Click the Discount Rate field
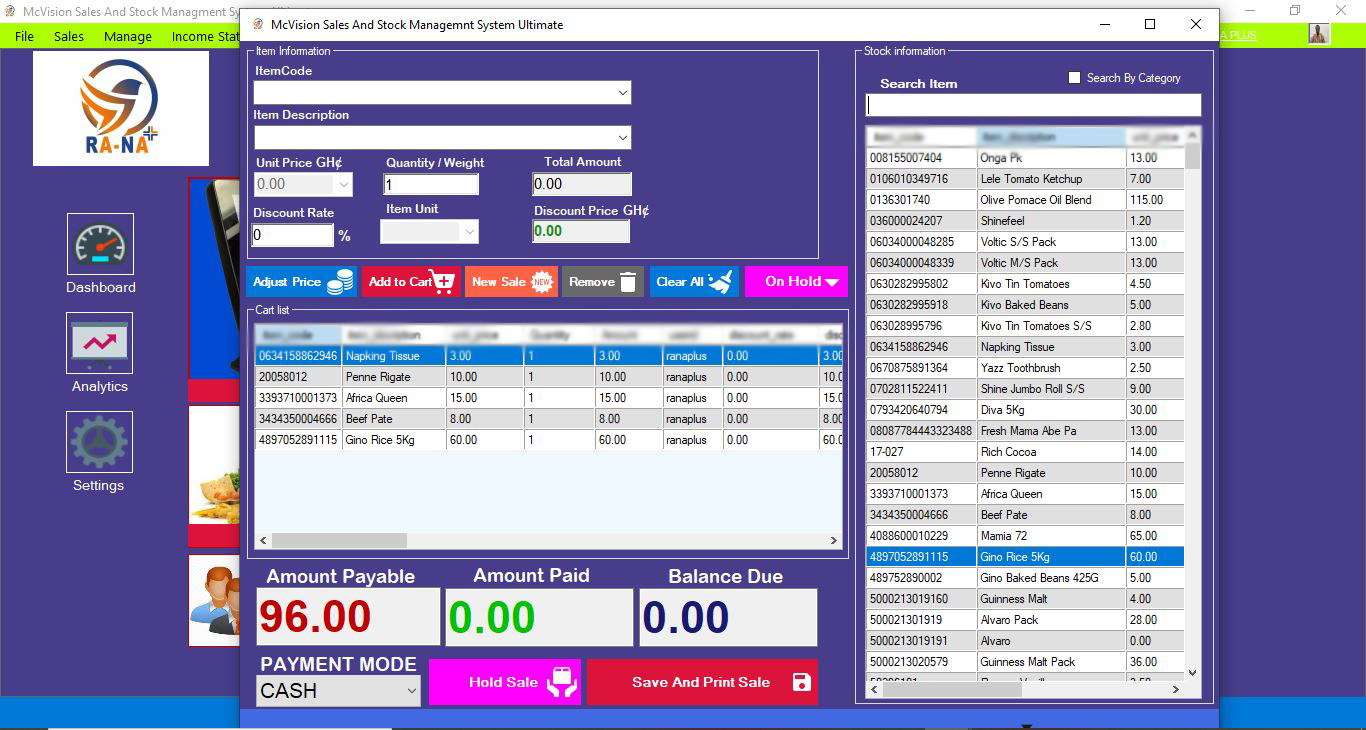Viewport: 1366px width, 730px height. (292, 235)
